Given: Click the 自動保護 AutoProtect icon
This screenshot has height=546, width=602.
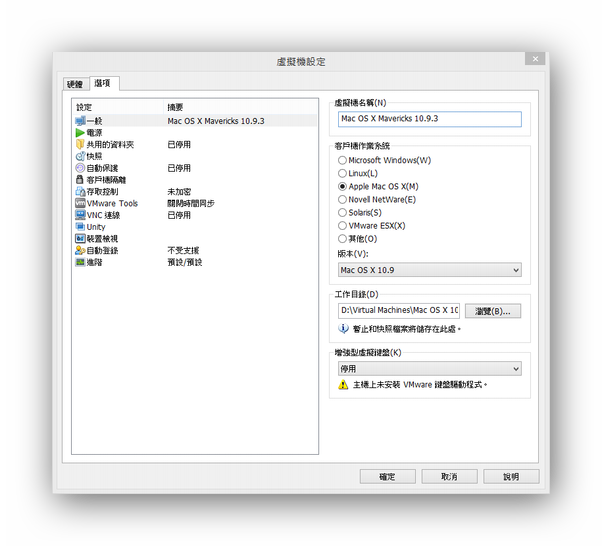Looking at the screenshot, I should (80, 168).
